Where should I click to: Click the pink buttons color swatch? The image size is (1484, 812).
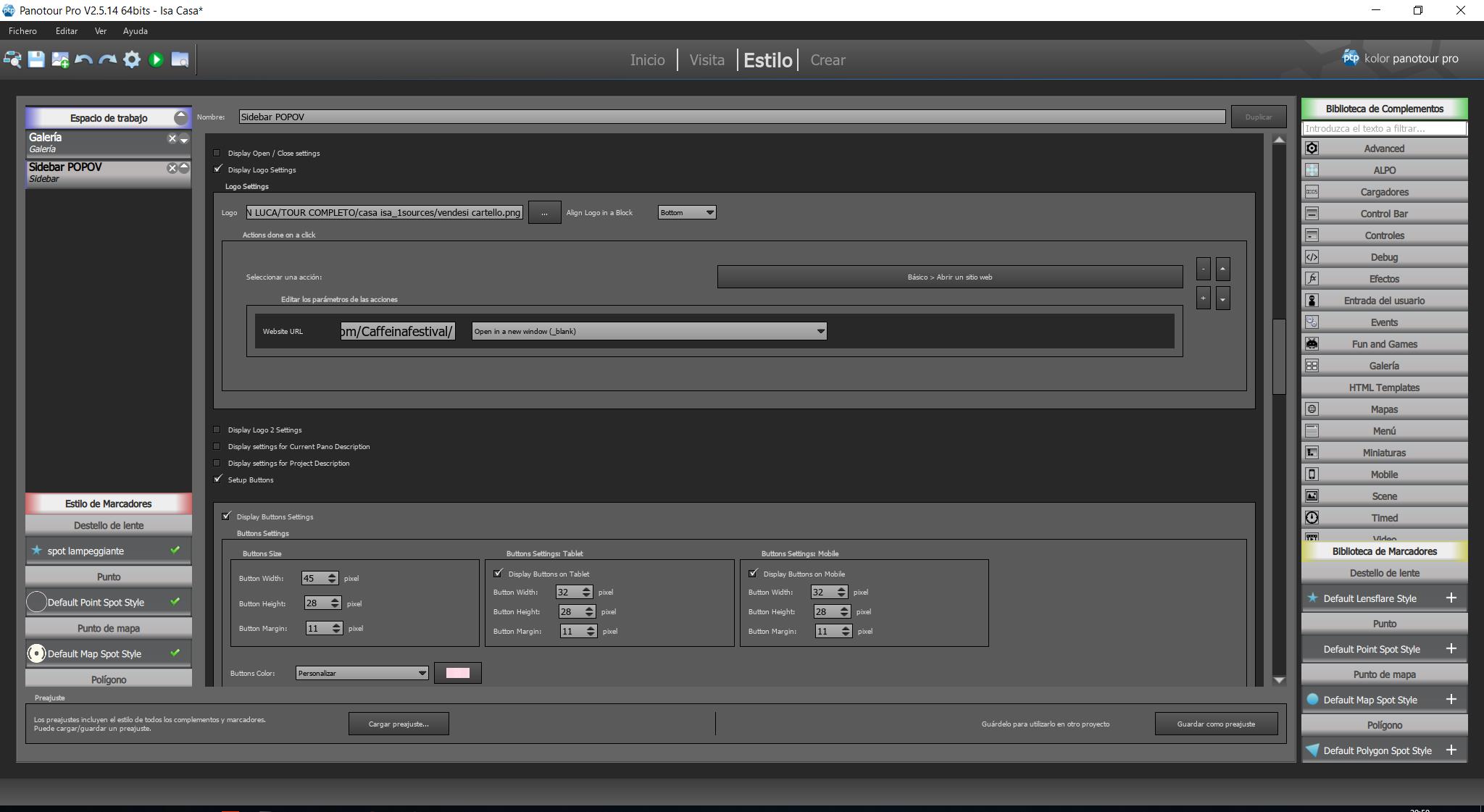457,673
